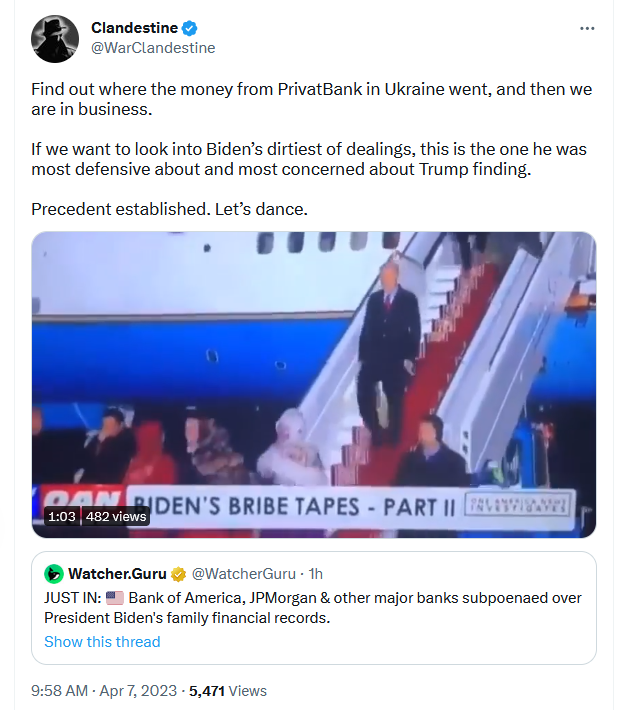The width and height of the screenshot is (623, 710).
Task: Open the quoted tweet's 1h timestamp
Action: tap(316, 574)
